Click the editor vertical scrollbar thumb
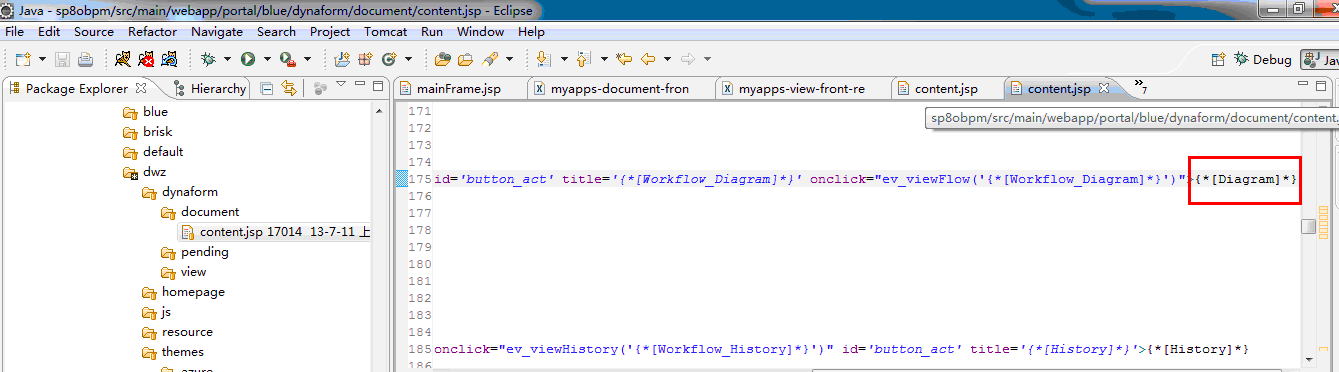This screenshot has width=1339, height=372. pos(1308,227)
